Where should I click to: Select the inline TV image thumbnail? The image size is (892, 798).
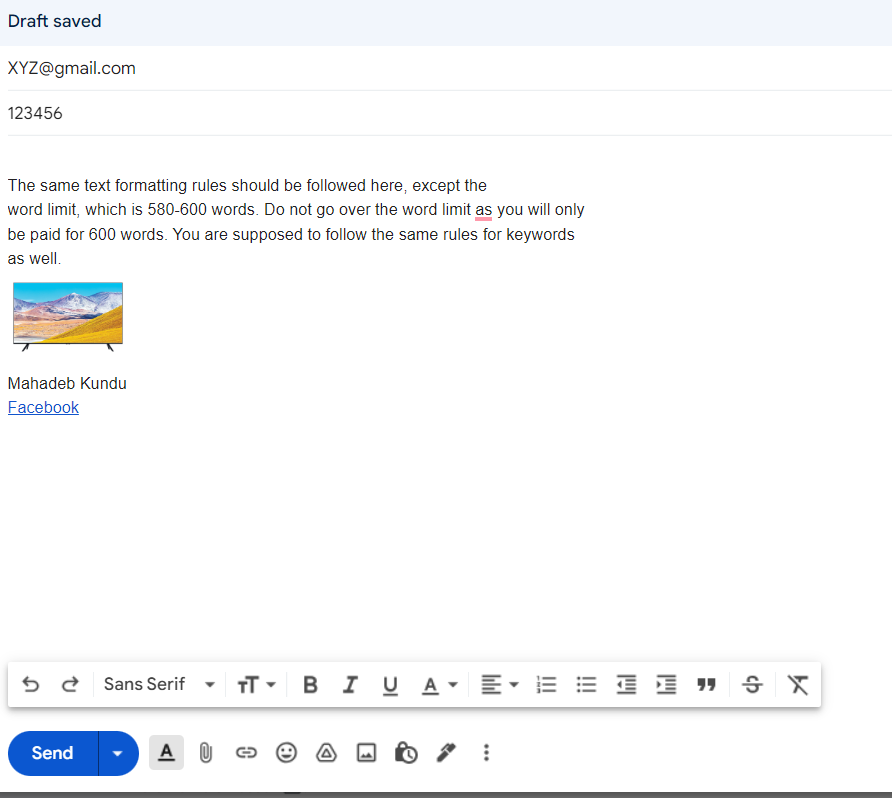pos(68,316)
